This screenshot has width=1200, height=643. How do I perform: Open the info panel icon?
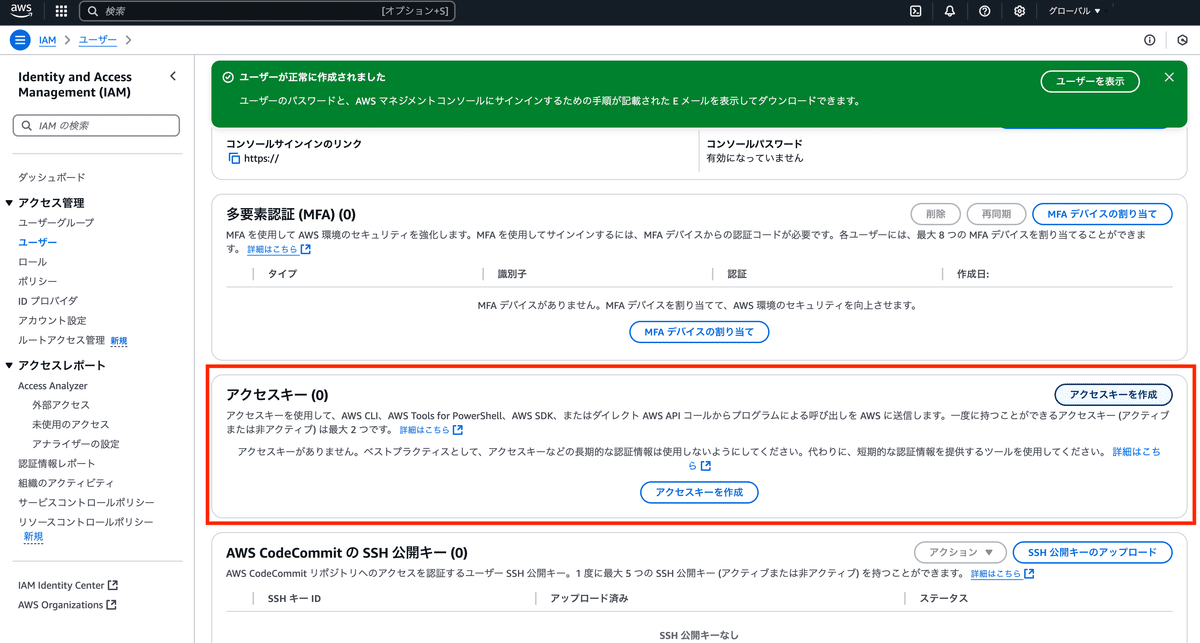click(1149, 39)
